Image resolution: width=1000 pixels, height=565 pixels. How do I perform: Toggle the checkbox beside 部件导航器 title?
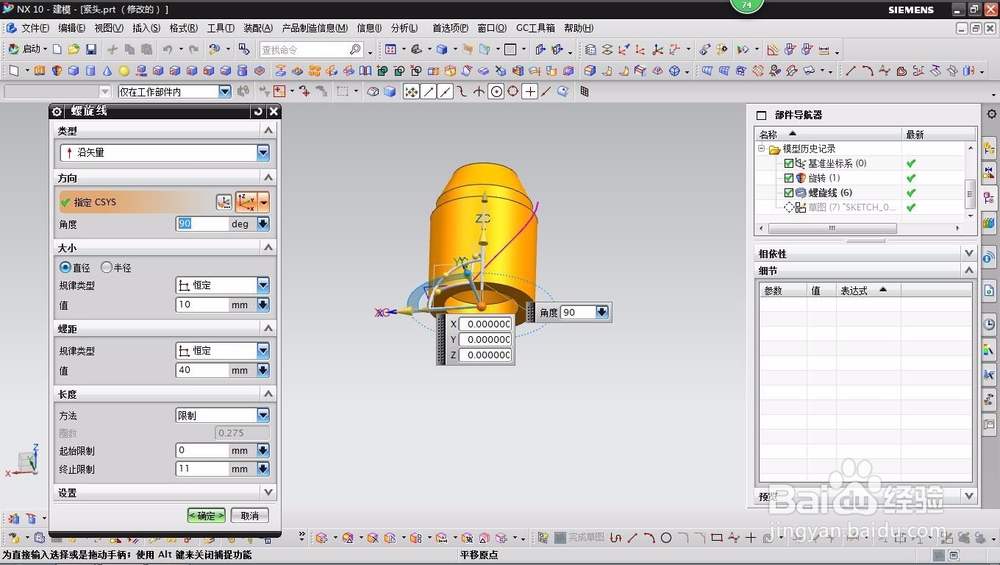coord(761,115)
